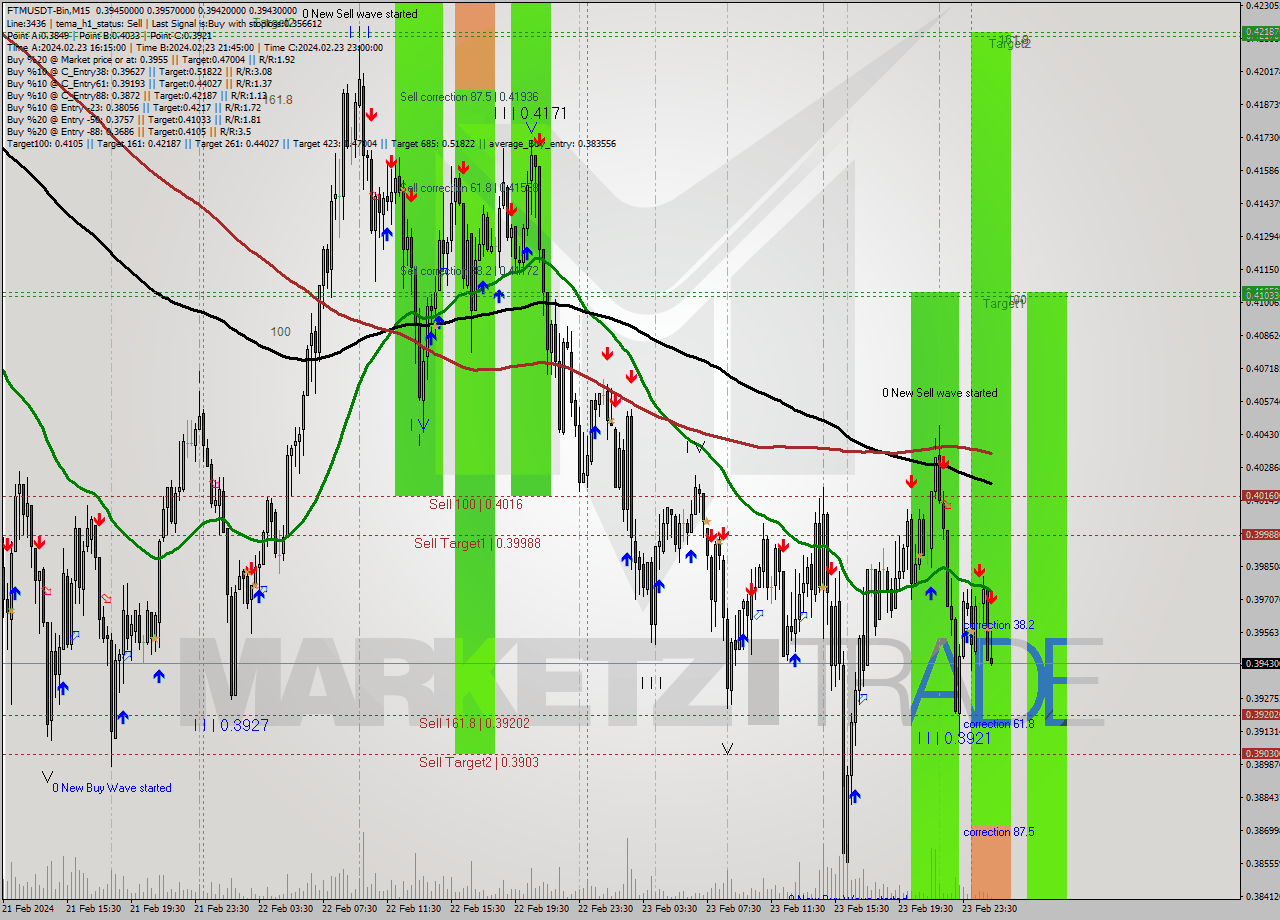1280x920 pixels.
Task: Click 'Sell correction 87.5 | 0.41936' label
Action: [469, 97]
